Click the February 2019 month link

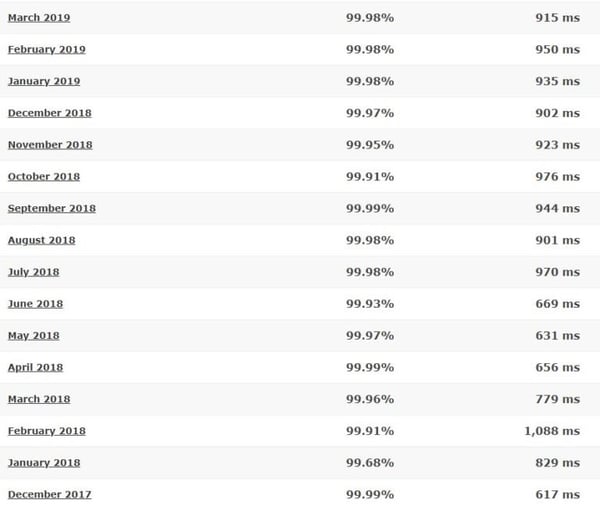coord(47,50)
